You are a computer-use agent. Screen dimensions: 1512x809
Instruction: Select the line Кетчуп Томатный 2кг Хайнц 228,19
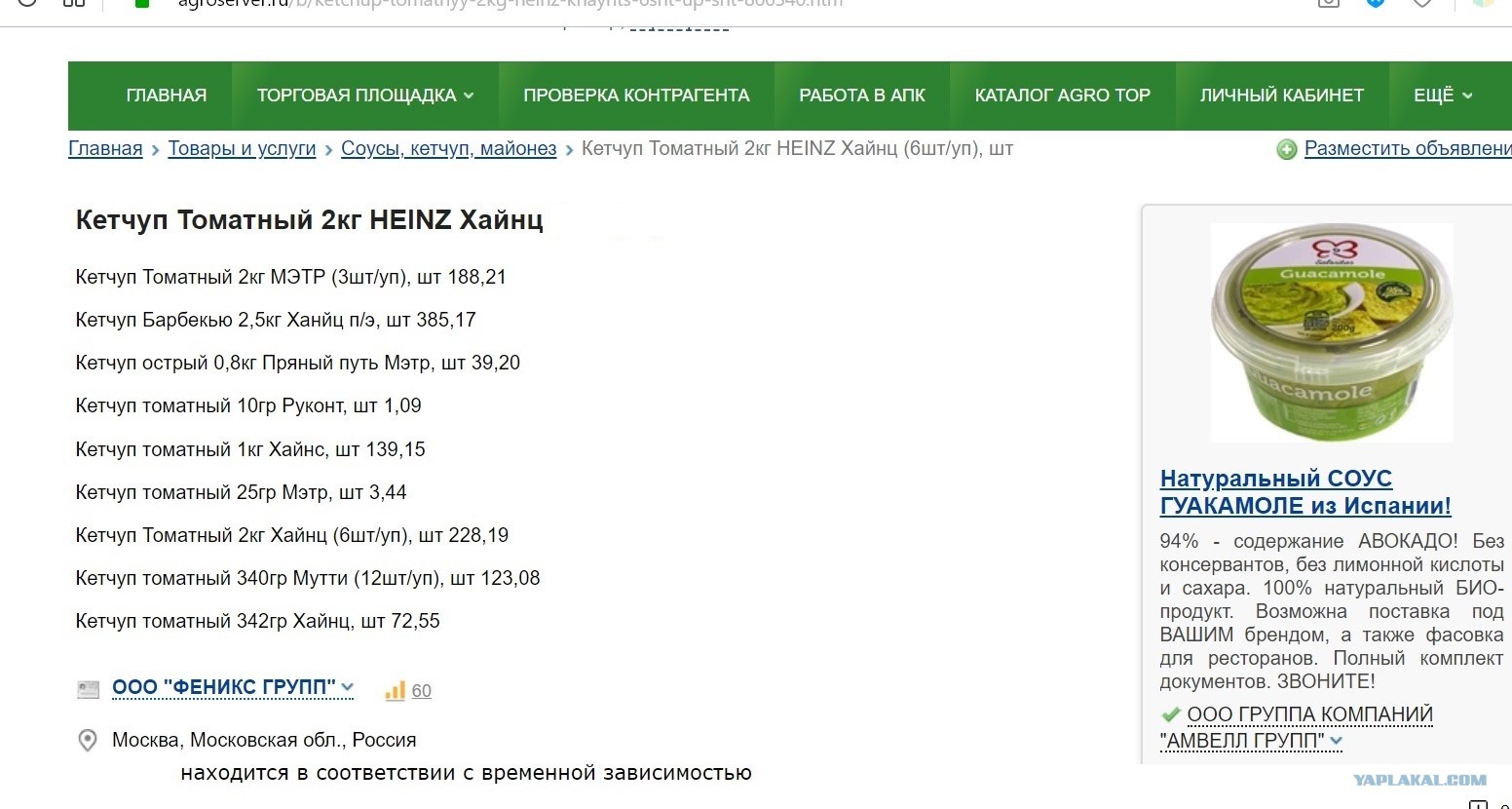pyautogui.click(x=292, y=535)
